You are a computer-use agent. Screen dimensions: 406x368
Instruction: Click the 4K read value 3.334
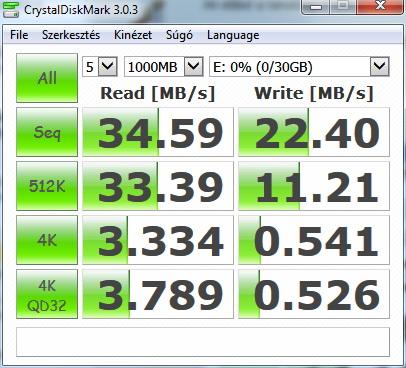(158, 240)
